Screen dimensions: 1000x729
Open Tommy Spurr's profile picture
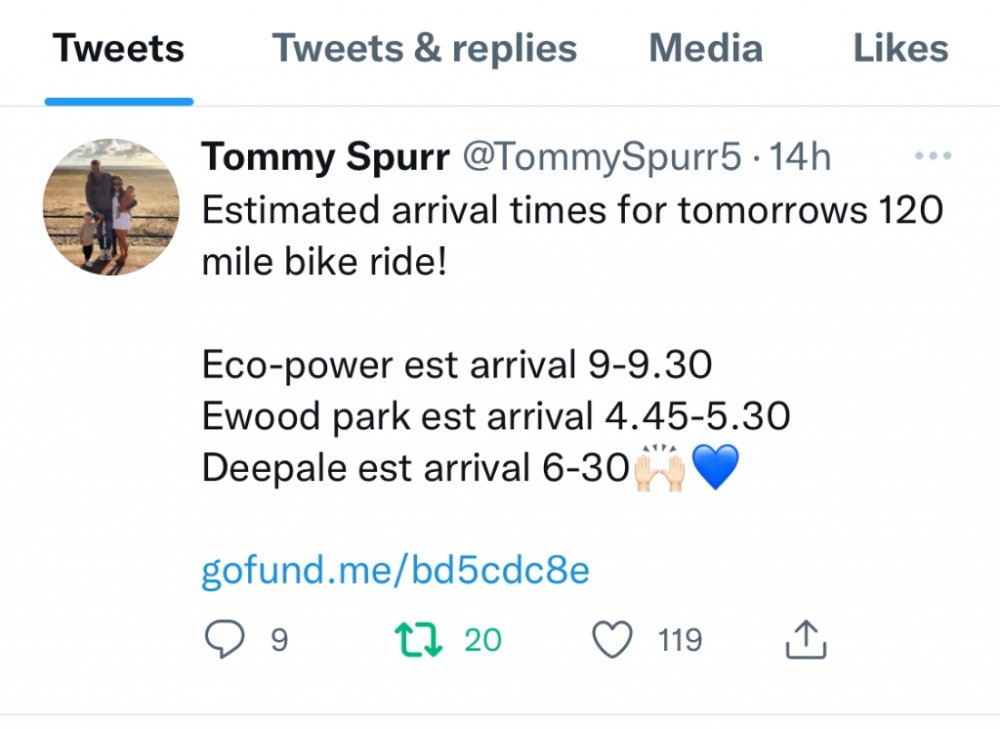111,207
